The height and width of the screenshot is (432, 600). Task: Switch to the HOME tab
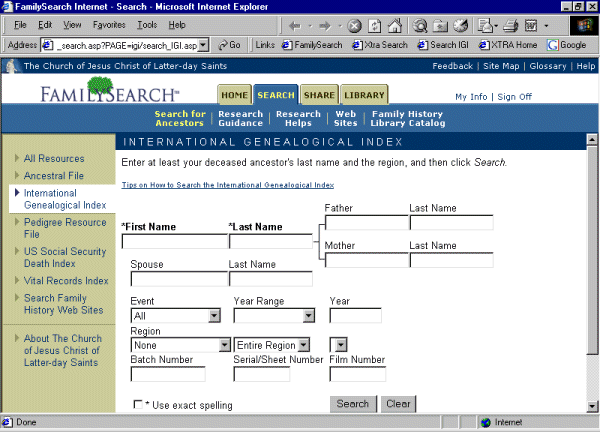click(x=235, y=95)
